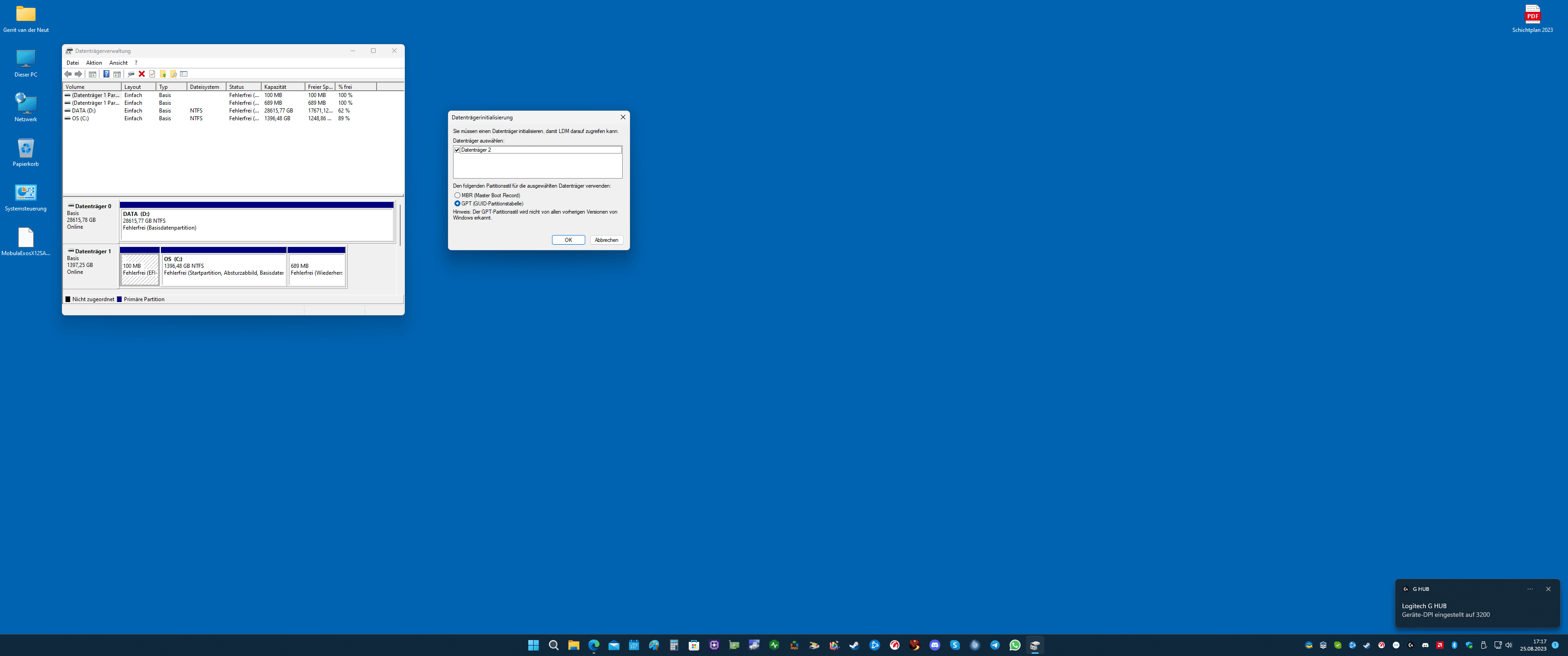Viewport: 1568px width, 656px height.
Task: Select the 100 MB EFI partition block
Action: point(140,266)
